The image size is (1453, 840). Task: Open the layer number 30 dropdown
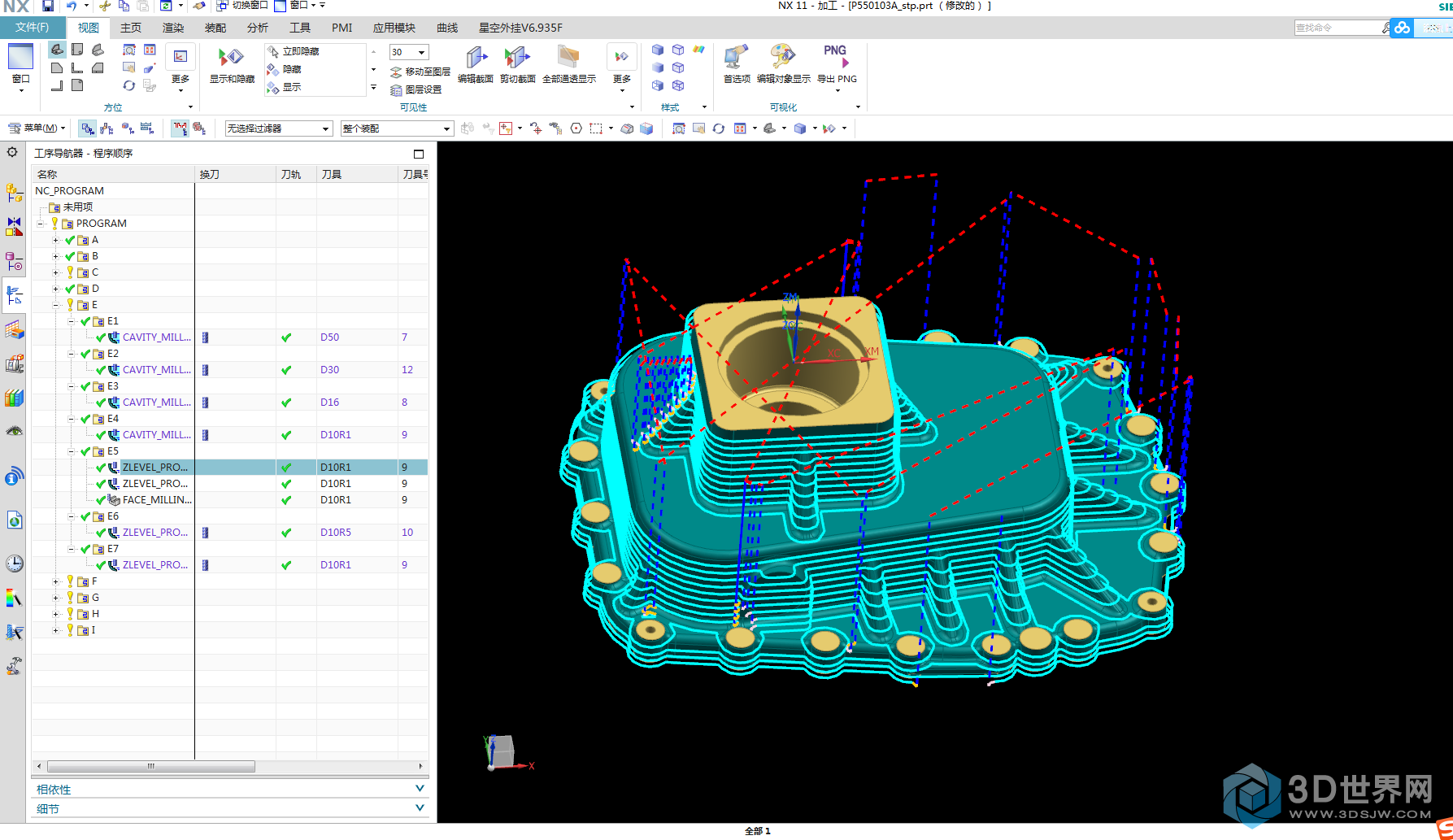[409, 52]
